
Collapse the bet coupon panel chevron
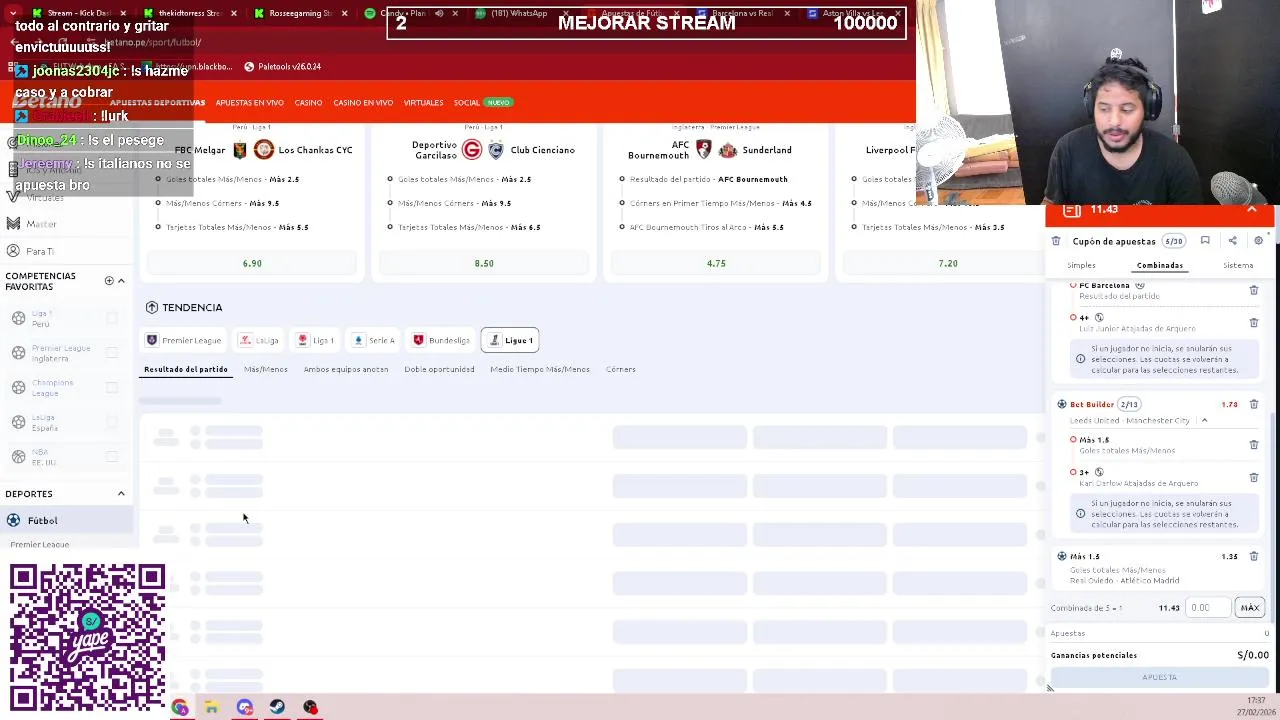click(1252, 209)
